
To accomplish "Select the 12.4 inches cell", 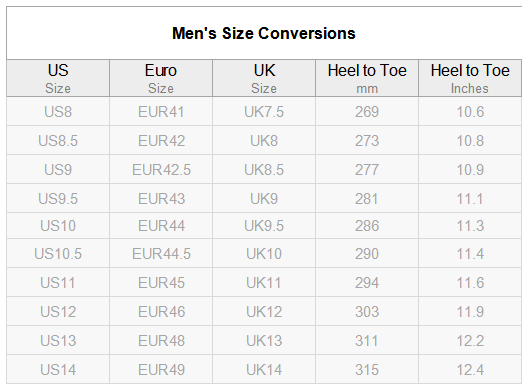I will point(470,369).
